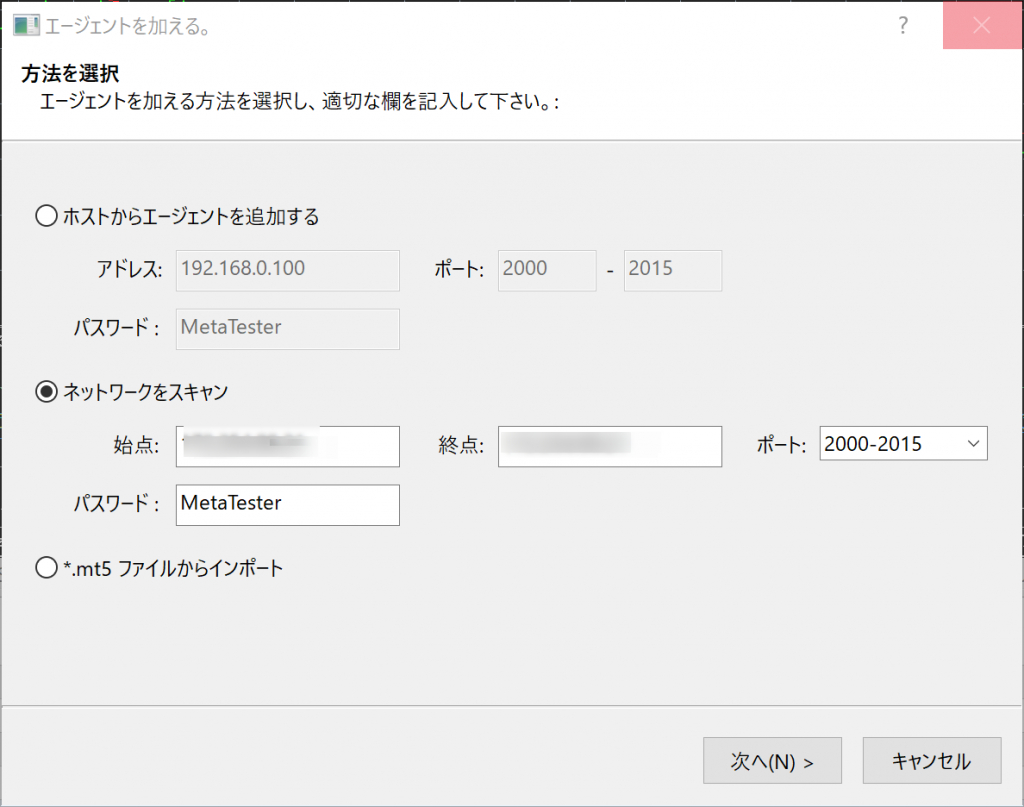Click the port start field showing 2000
This screenshot has height=807, width=1024.
tap(547, 270)
